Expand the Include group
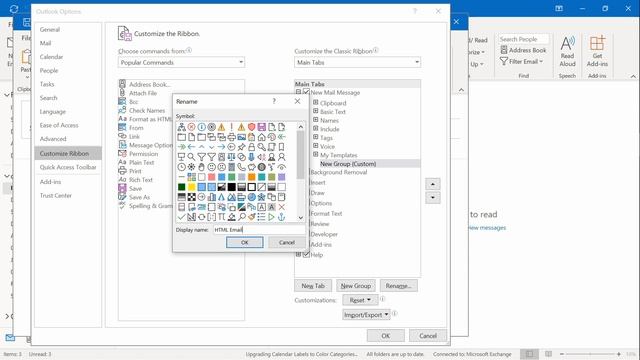Viewport: 640px width, 360px height. (x=316, y=129)
